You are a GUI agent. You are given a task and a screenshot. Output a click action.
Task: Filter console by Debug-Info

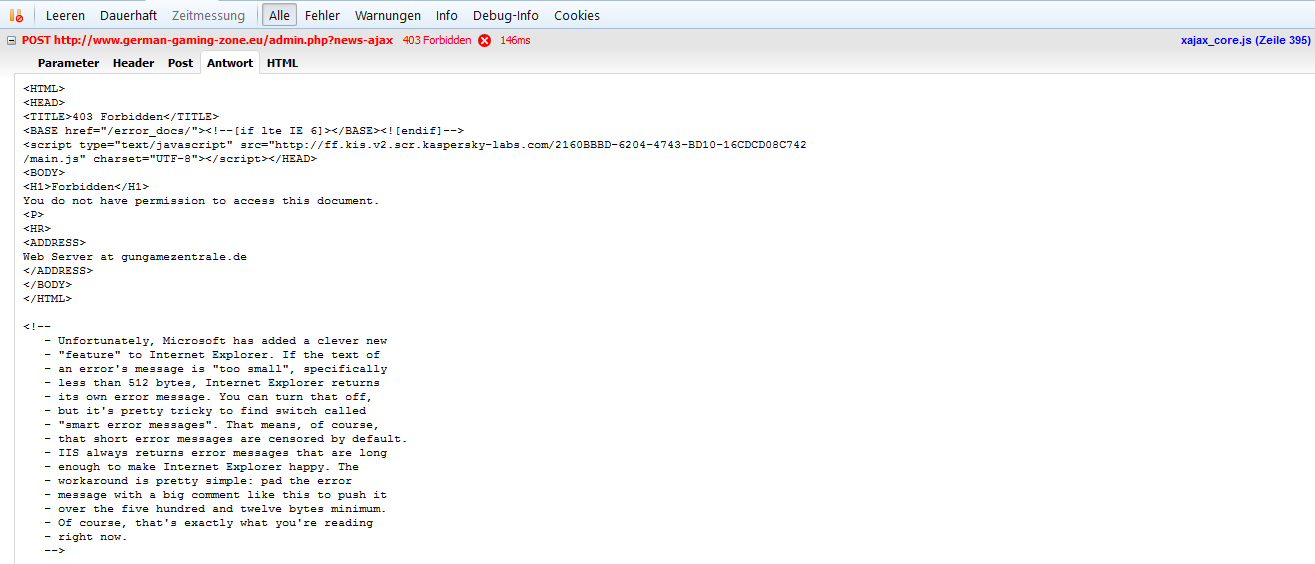(506, 15)
